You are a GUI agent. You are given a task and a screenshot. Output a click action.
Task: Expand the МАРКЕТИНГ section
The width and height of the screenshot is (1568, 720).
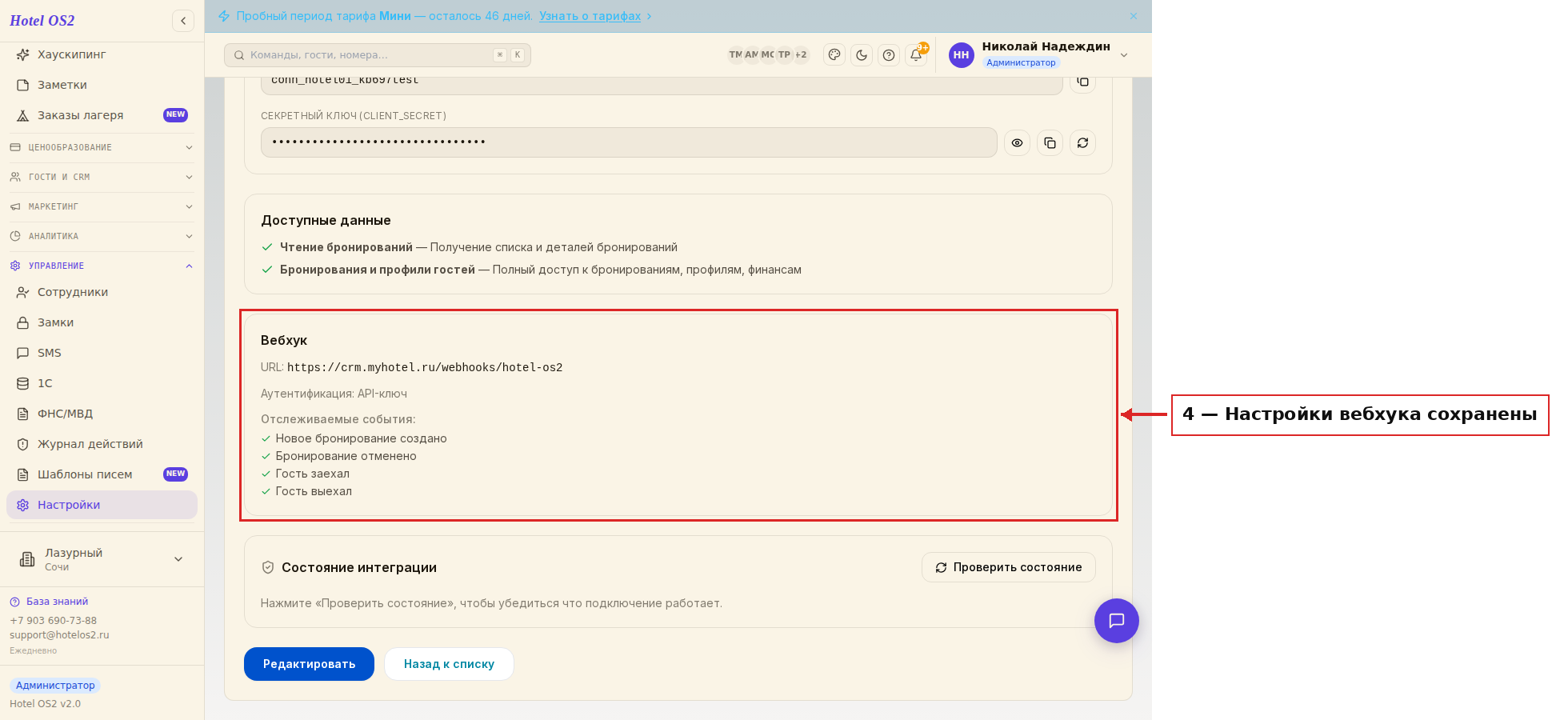102,206
